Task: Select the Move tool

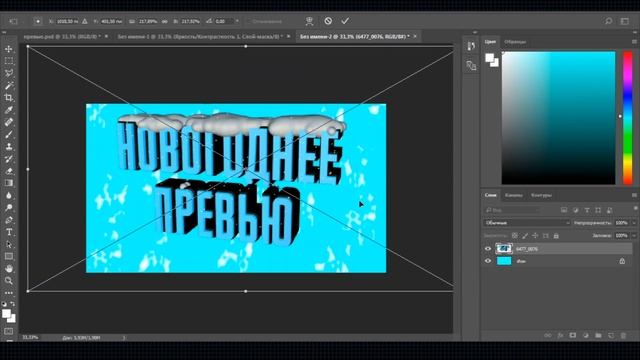Action: coord(9,49)
